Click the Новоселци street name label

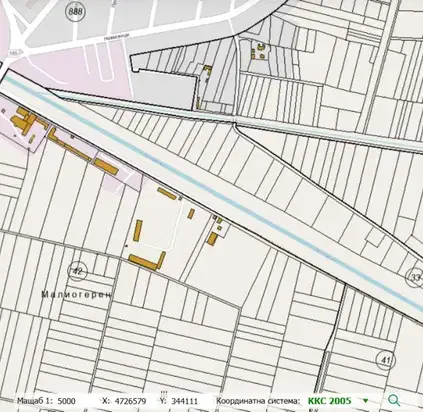[116, 37]
